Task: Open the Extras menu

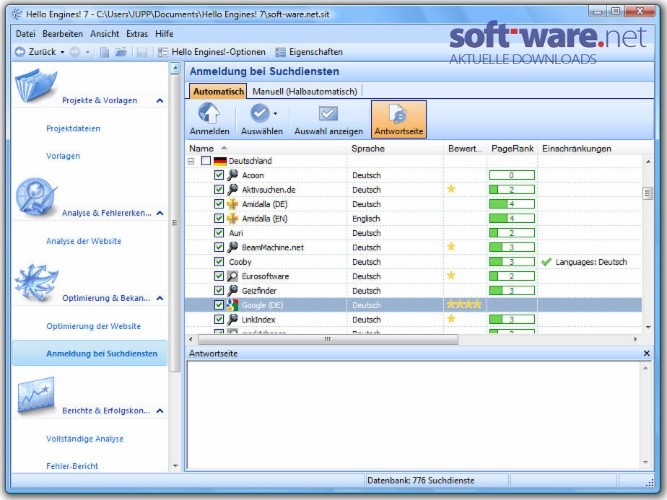Action: pyautogui.click(x=137, y=34)
